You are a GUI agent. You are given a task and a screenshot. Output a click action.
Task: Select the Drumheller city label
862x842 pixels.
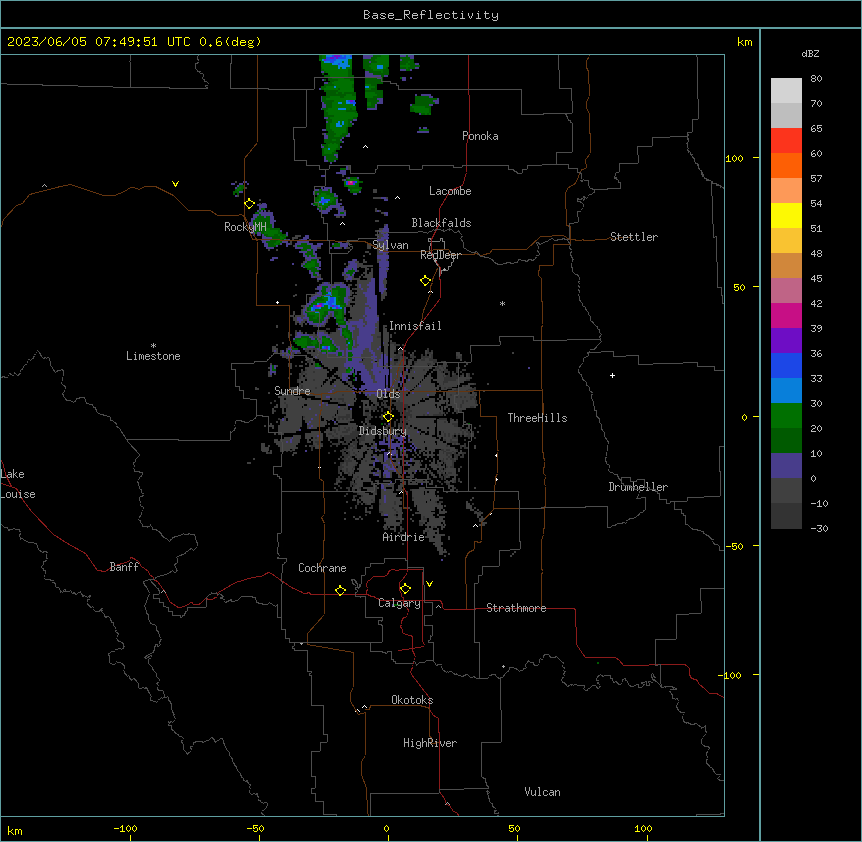tap(638, 487)
